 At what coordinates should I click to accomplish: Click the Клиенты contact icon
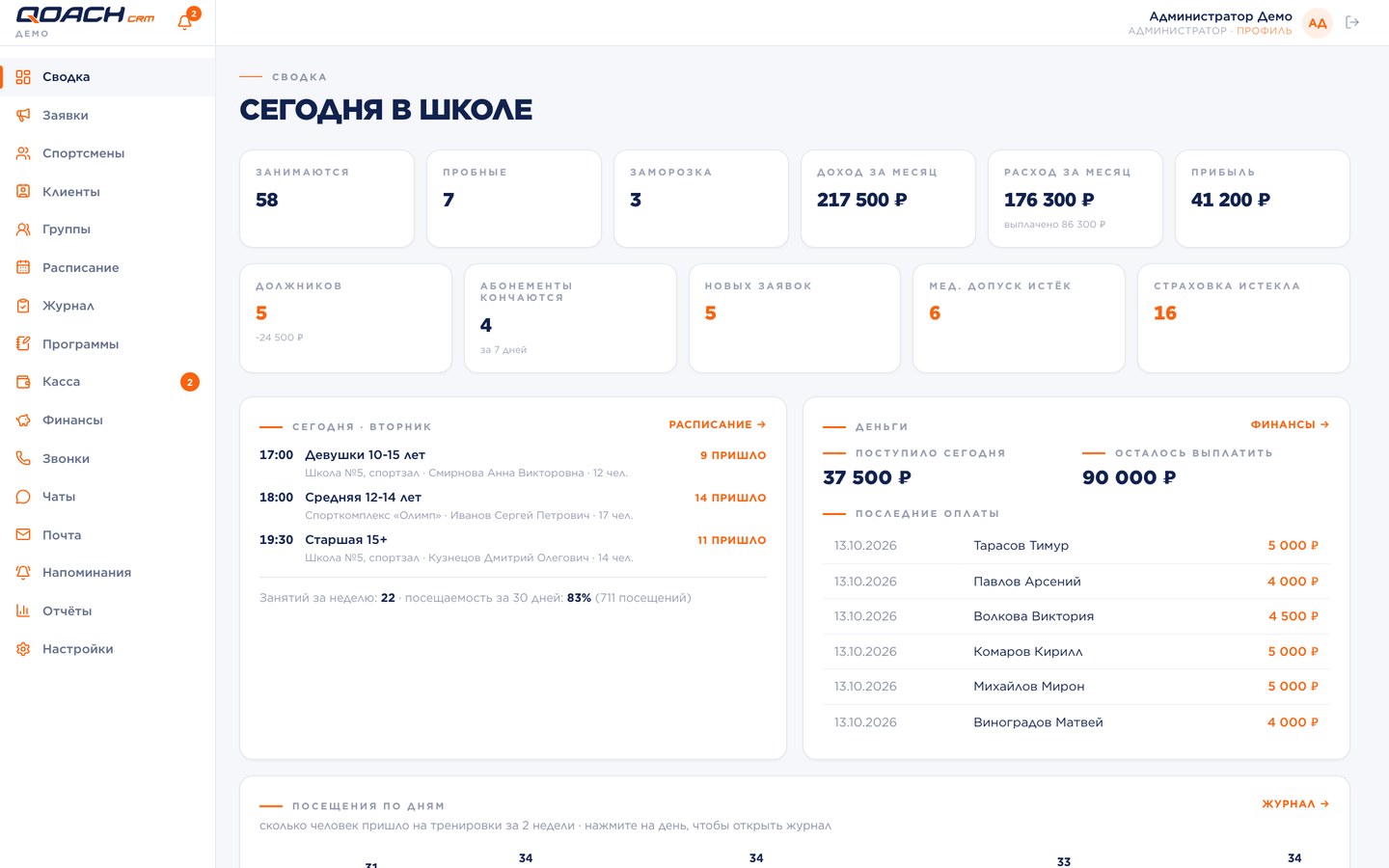coord(23,191)
